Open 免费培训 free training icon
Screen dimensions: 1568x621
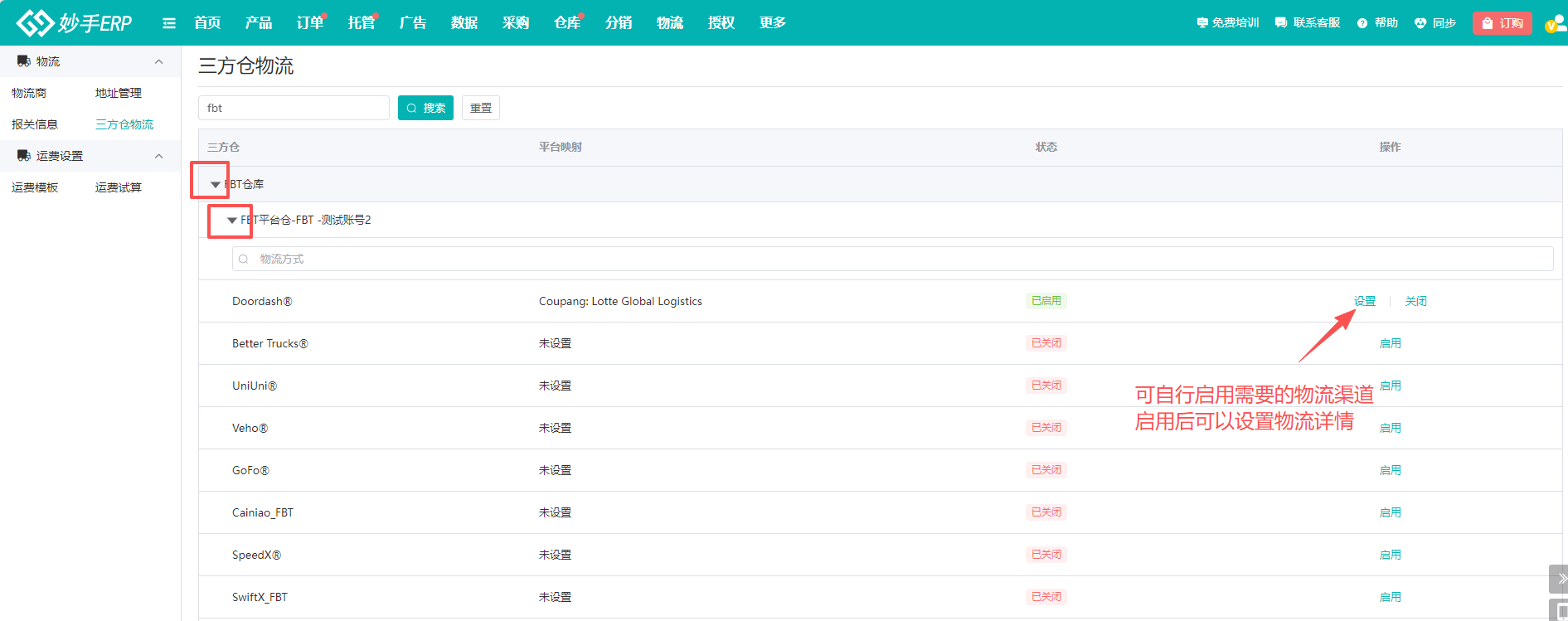[x=1202, y=23]
